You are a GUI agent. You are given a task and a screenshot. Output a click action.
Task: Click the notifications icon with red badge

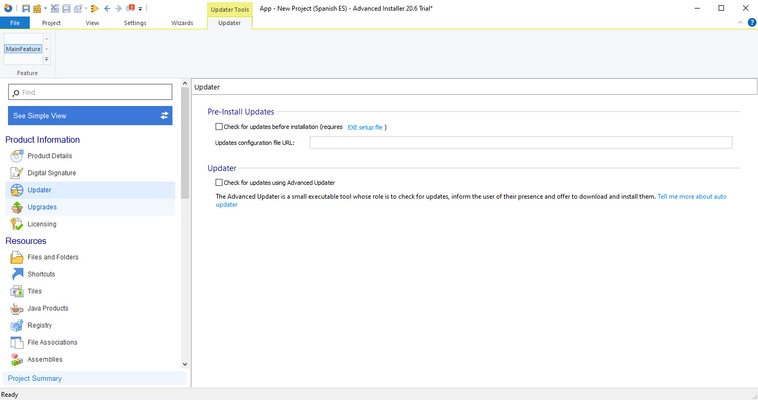[x=131, y=8]
